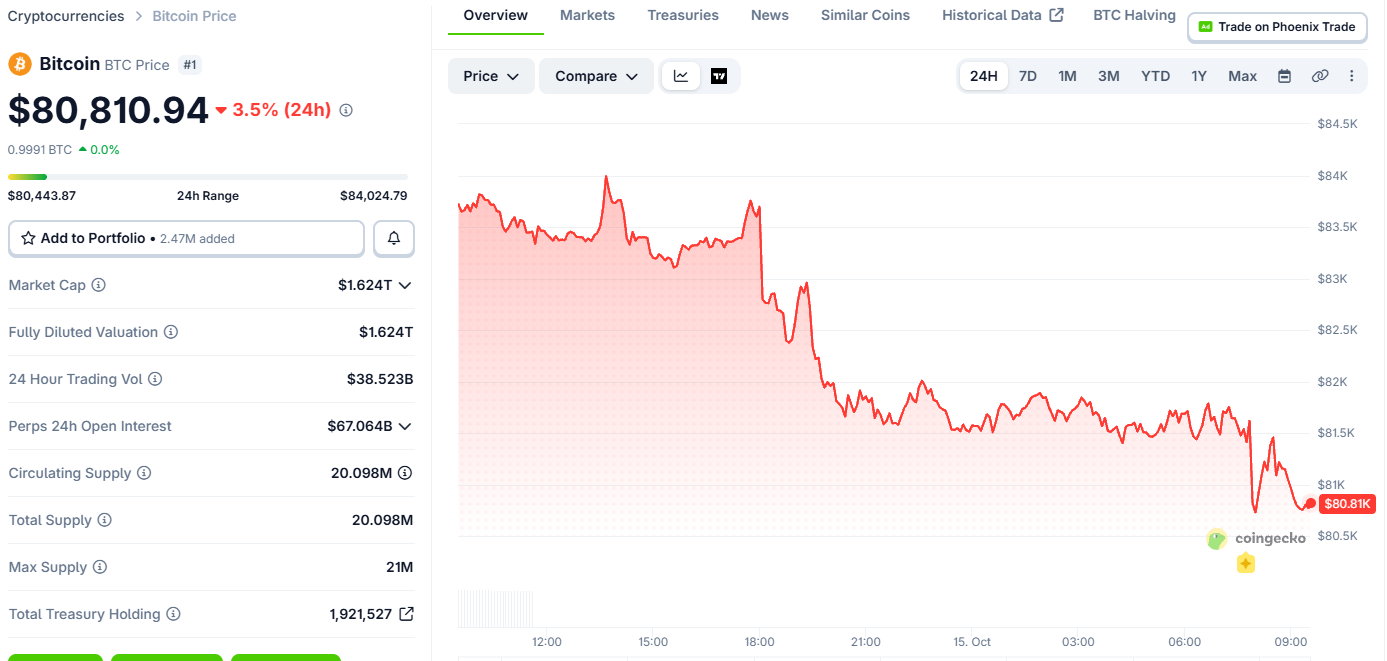Screen dimensions: 1387x661
Task: Click the $1.624T Fully Diluted Valuation value
Action: (386, 332)
